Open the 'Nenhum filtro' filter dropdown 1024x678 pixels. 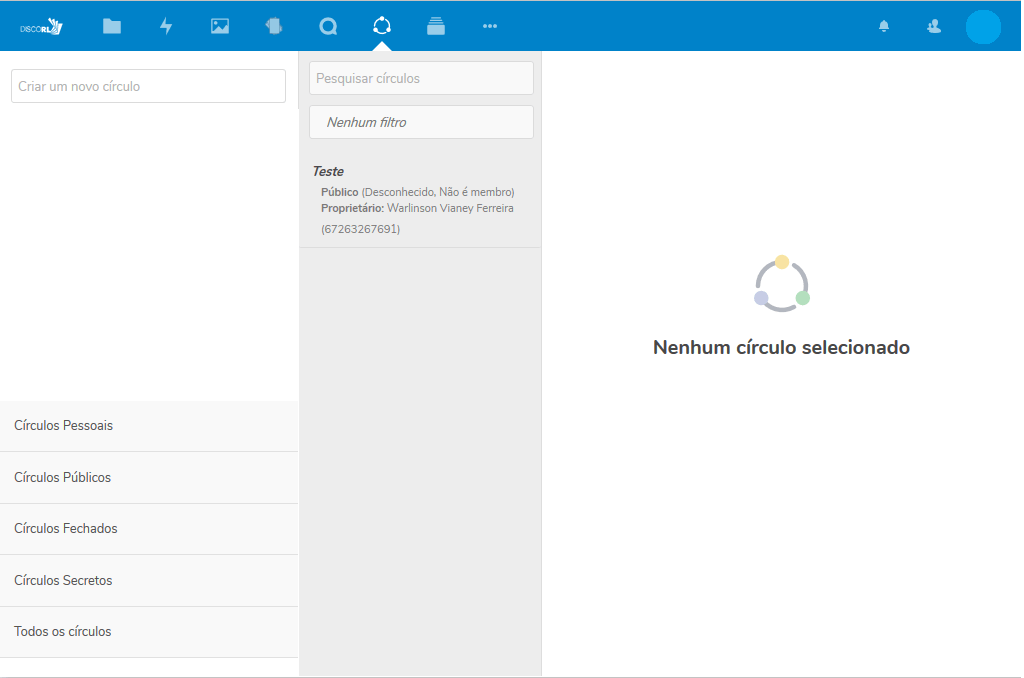tap(421, 122)
